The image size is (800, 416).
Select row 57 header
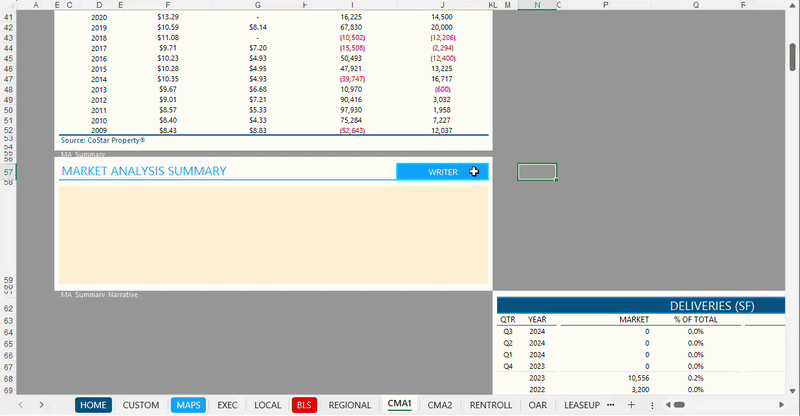point(9,172)
